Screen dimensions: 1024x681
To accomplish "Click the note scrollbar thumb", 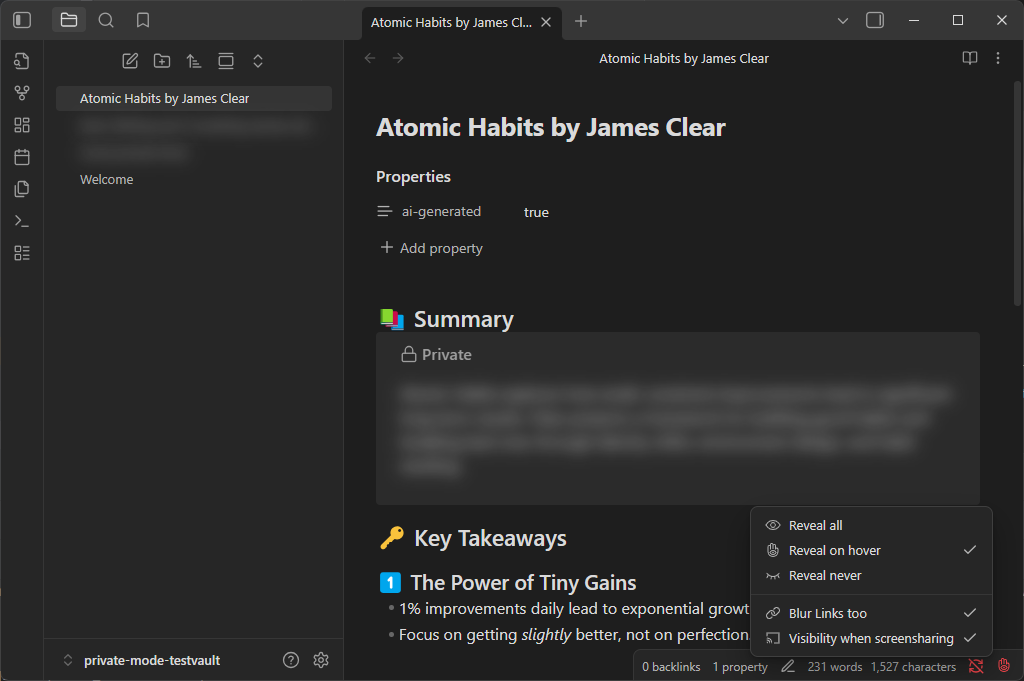I will coord(1017,193).
